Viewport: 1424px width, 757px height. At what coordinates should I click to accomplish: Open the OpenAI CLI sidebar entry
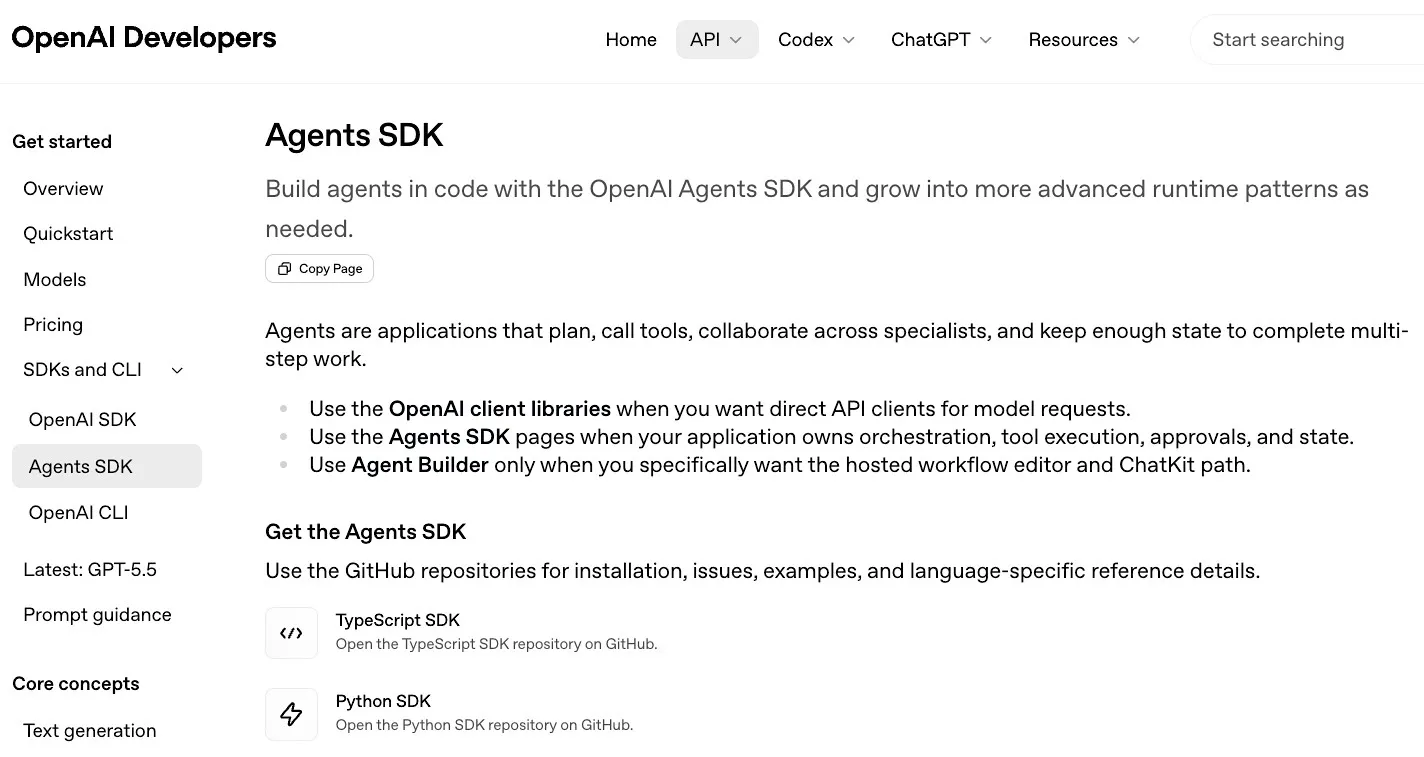[78, 512]
